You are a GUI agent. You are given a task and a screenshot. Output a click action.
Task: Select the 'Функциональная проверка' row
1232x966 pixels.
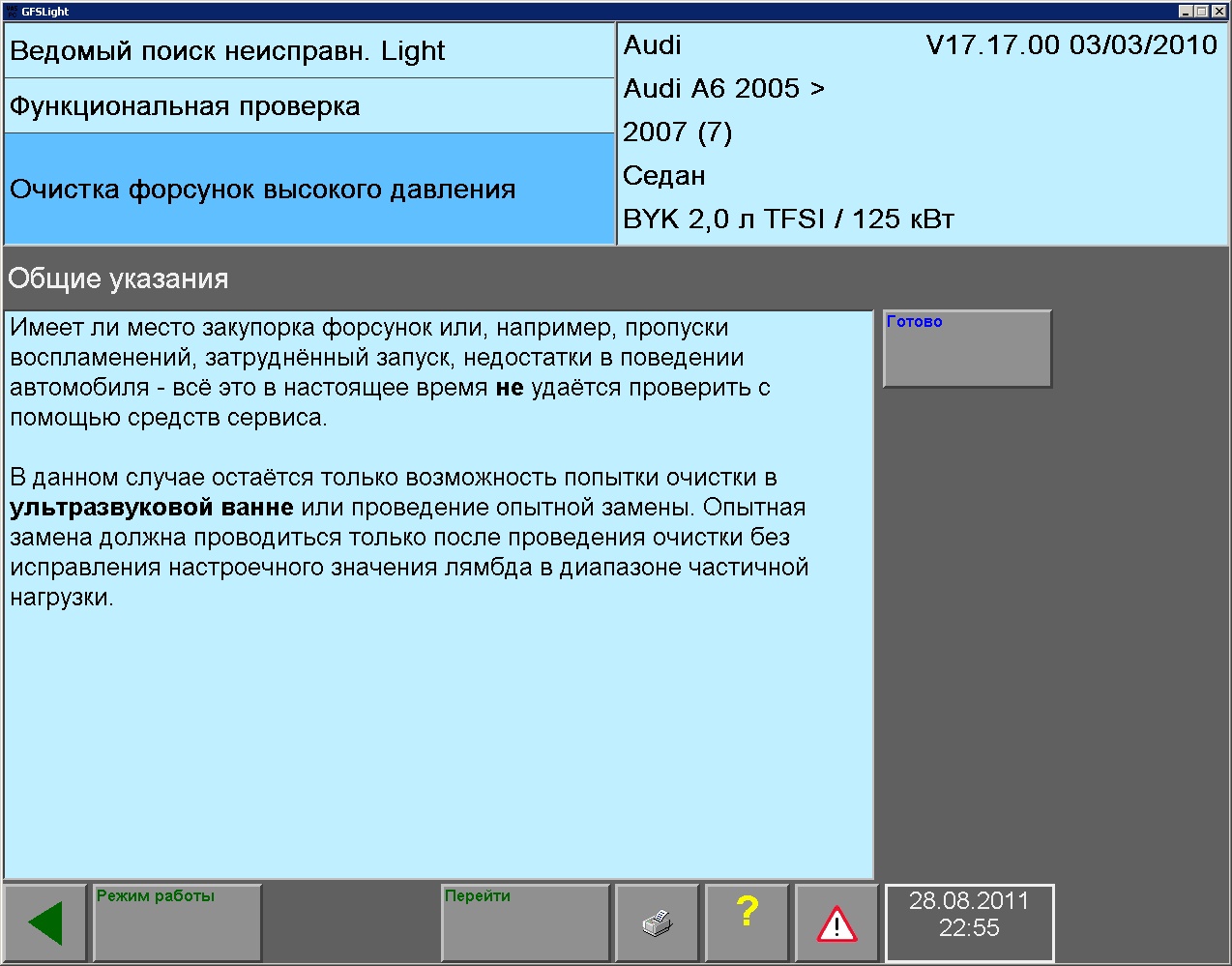click(x=309, y=105)
